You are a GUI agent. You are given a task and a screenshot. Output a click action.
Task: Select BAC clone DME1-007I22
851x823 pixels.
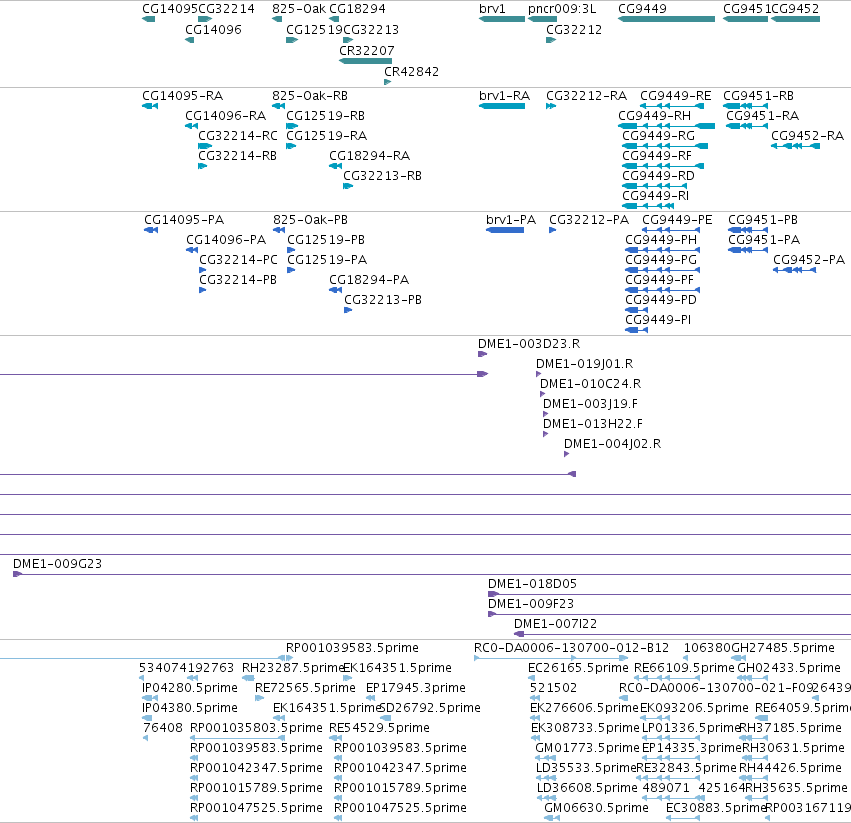coord(555,625)
